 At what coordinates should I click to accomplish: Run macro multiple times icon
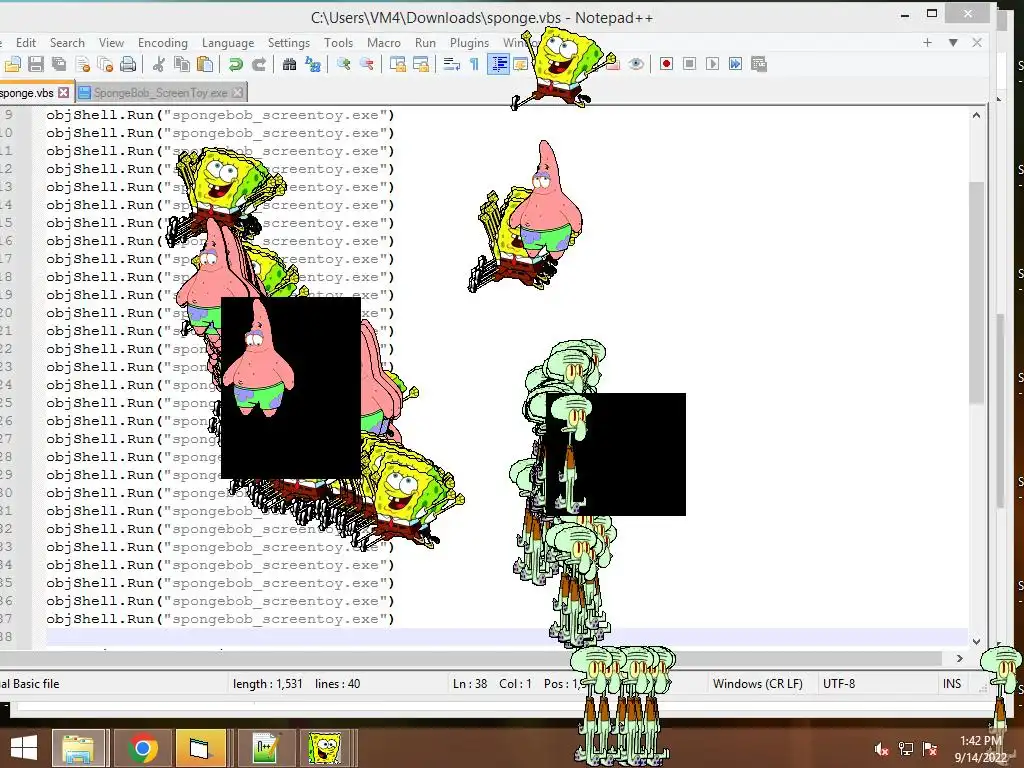[735, 64]
